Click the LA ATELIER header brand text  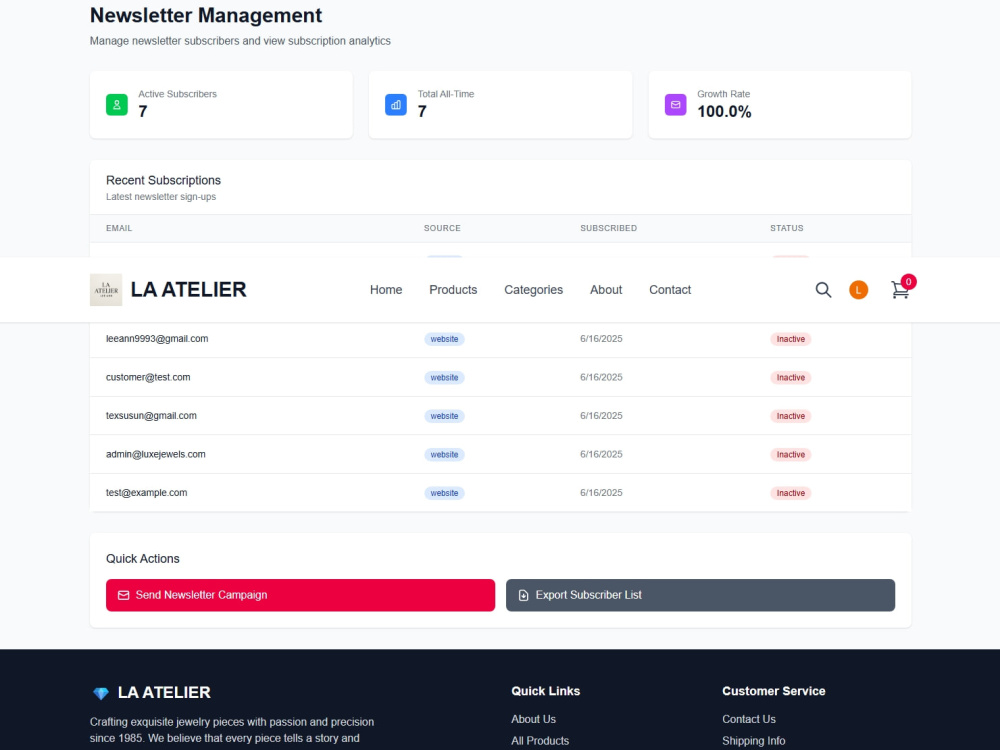(188, 290)
